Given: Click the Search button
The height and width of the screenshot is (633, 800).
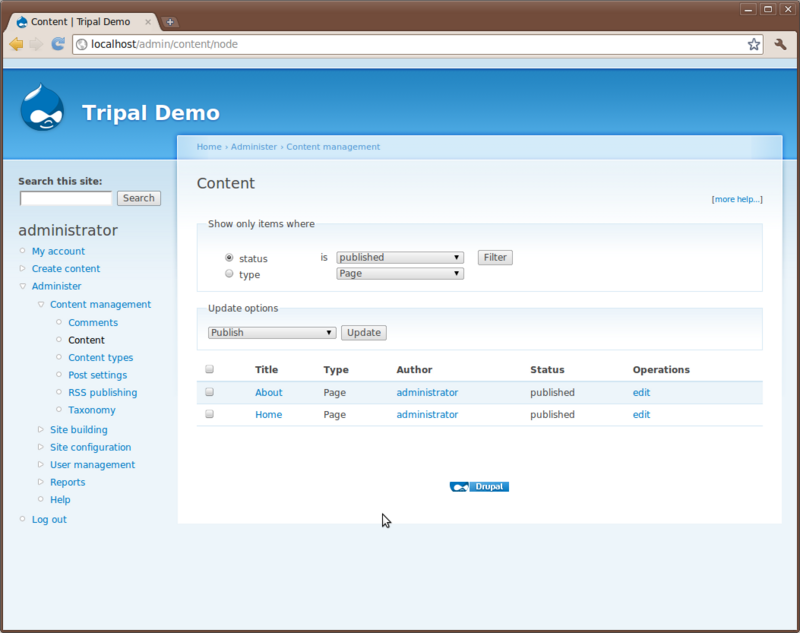Looking at the screenshot, I should click(139, 198).
